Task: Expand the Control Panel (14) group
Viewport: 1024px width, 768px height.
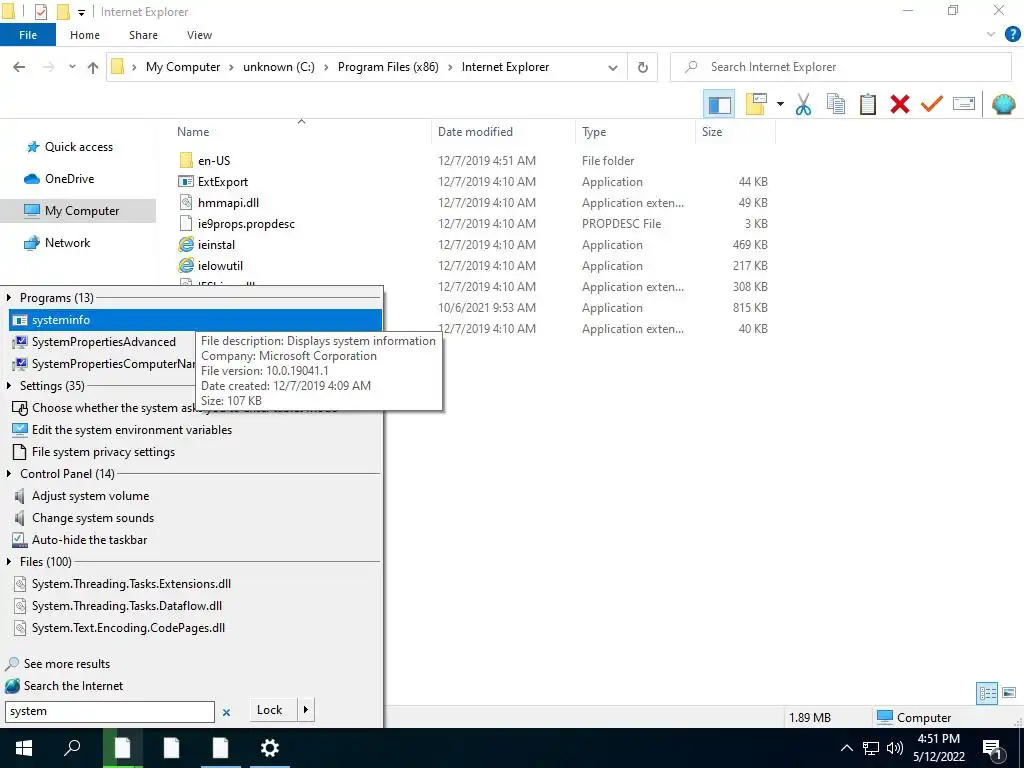Action: pos(8,473)
